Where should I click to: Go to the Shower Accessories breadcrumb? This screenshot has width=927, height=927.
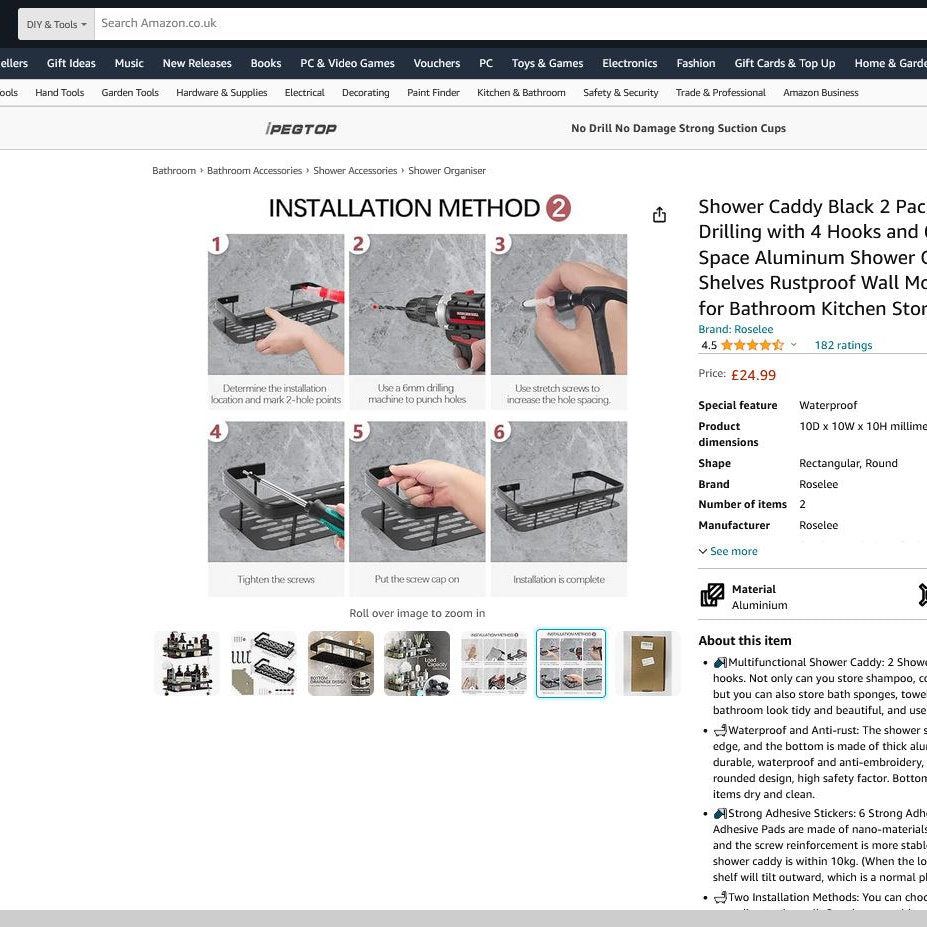point(355,171)
